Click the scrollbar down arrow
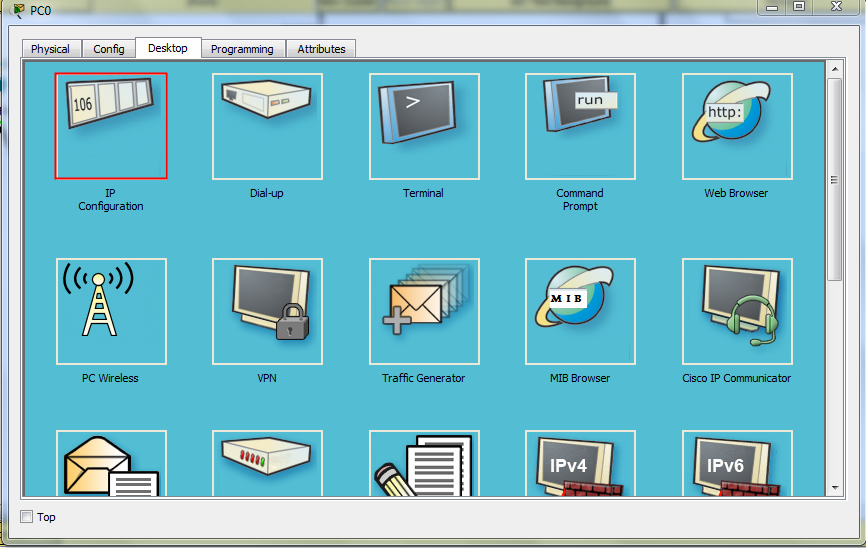Image resolution: width=866 pixels, height=548 pixels. pyautogui.click(x=835, y=488)
